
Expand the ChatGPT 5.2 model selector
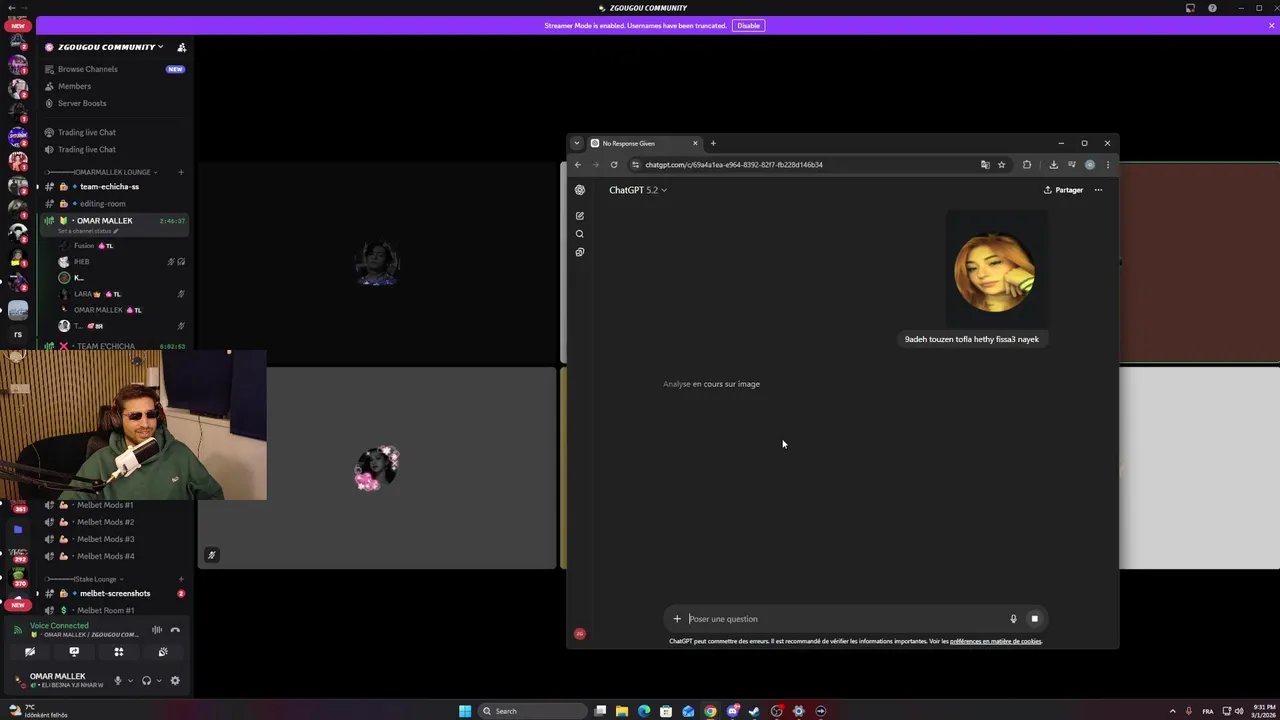638,190
